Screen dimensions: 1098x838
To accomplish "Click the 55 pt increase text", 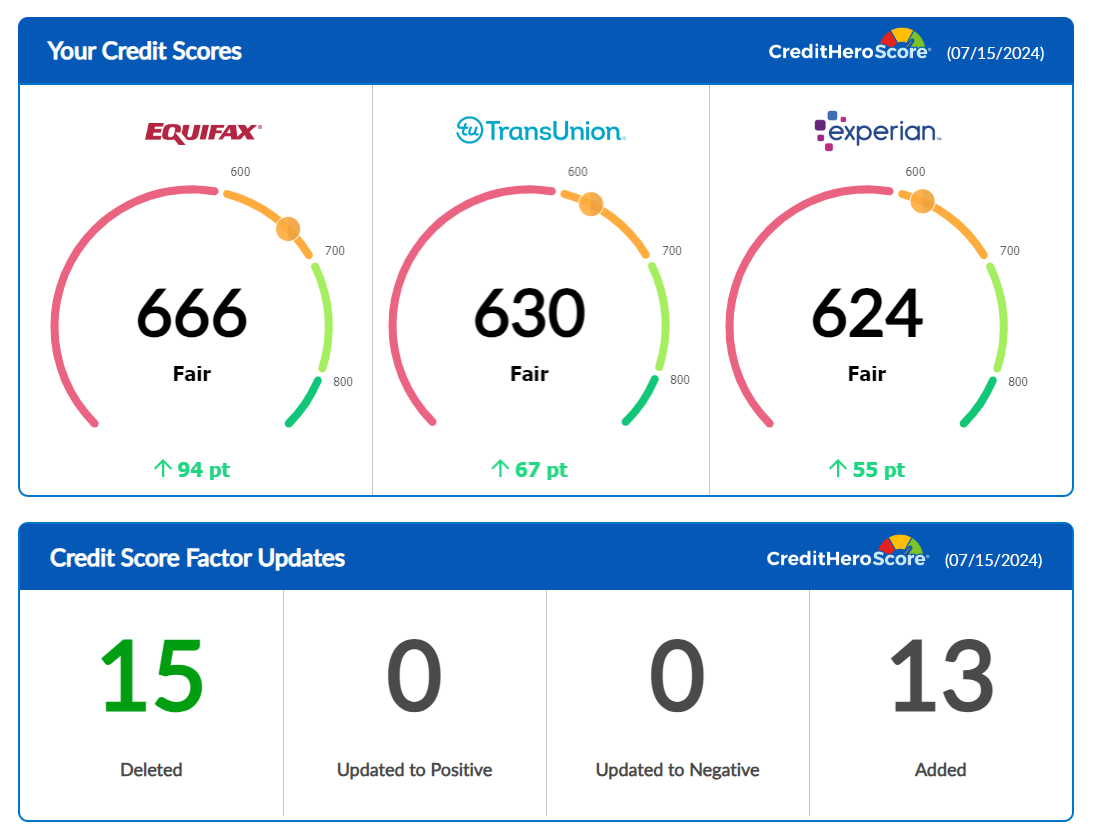I will [x=879, y=470].
